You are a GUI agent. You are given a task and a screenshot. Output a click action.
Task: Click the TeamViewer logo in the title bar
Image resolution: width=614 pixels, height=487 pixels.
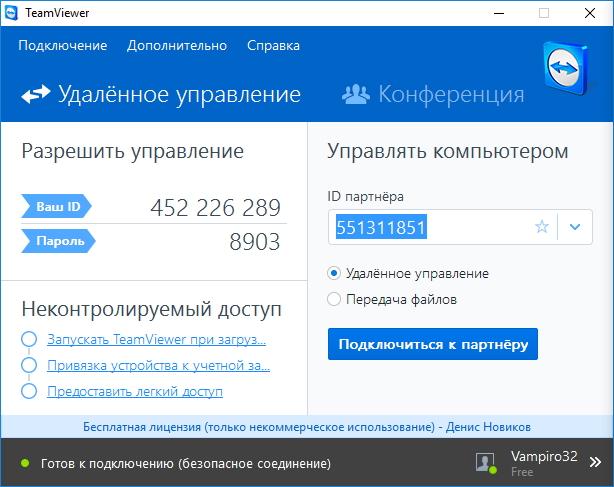point(11,13)
